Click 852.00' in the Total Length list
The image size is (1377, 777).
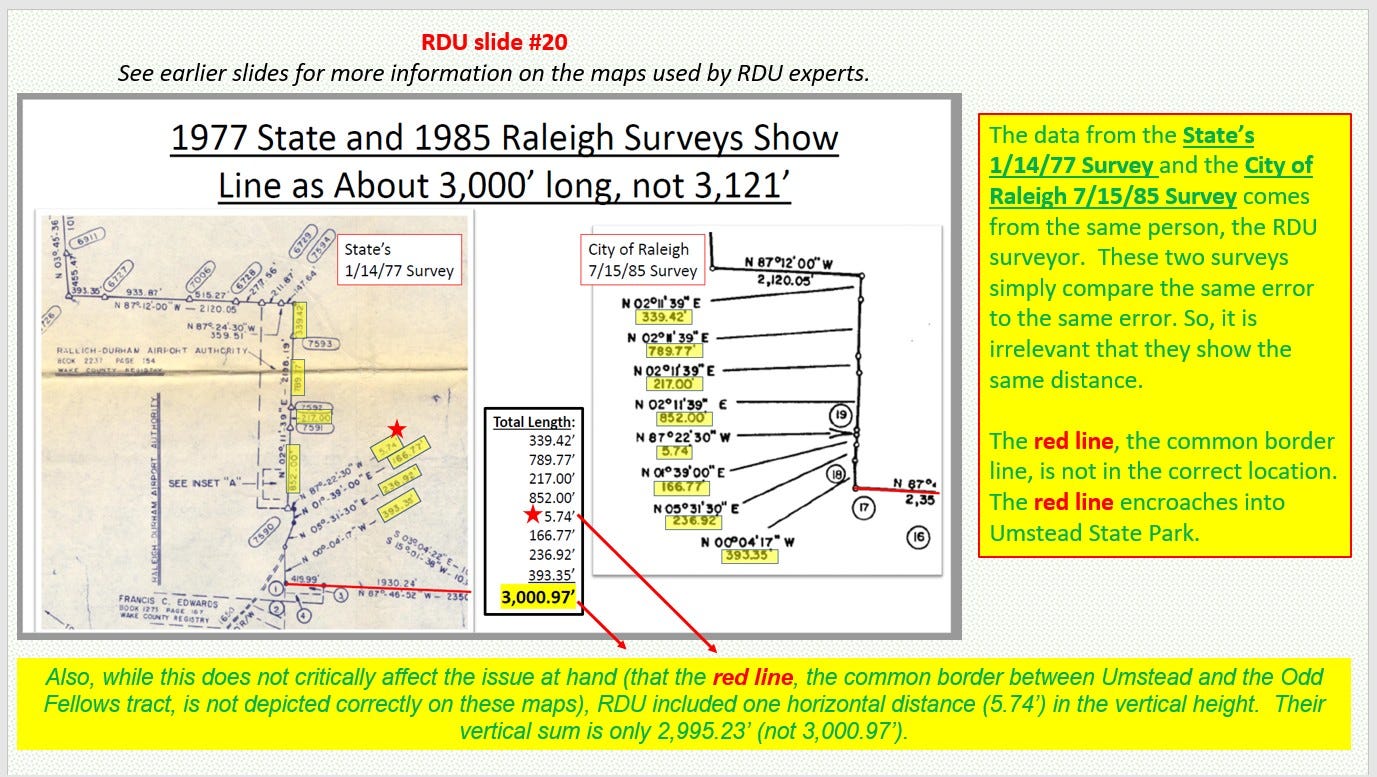(x=552, y=498)
